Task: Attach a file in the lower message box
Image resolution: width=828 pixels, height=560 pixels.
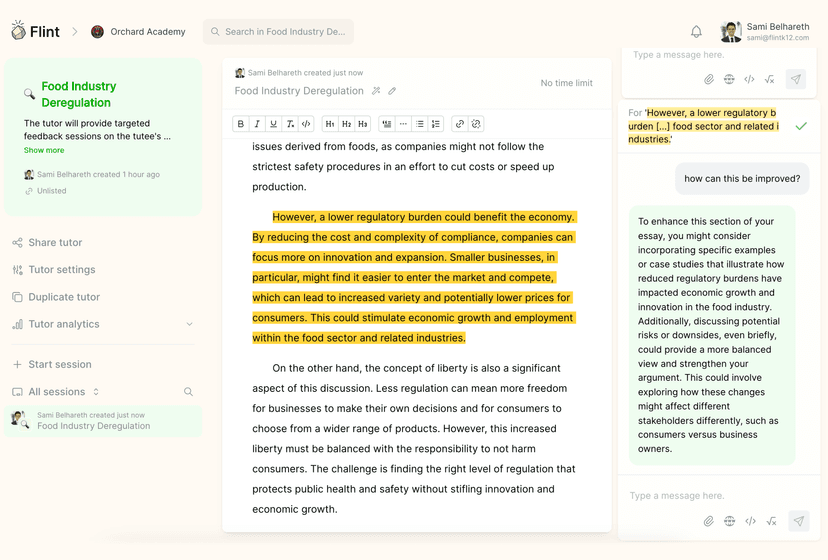Action: pos(709,521)
